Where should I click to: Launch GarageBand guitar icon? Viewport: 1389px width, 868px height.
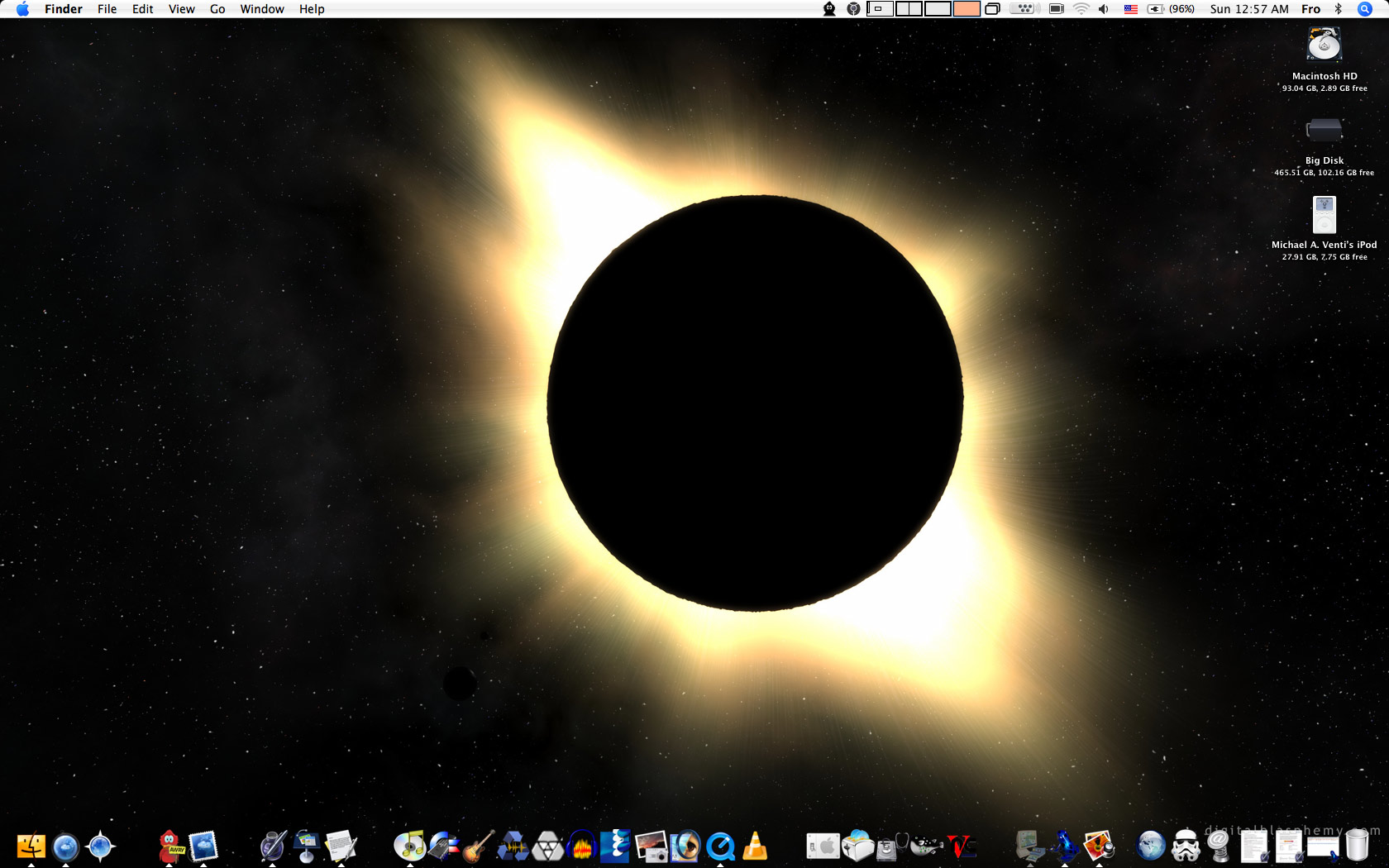coord(479,847)
